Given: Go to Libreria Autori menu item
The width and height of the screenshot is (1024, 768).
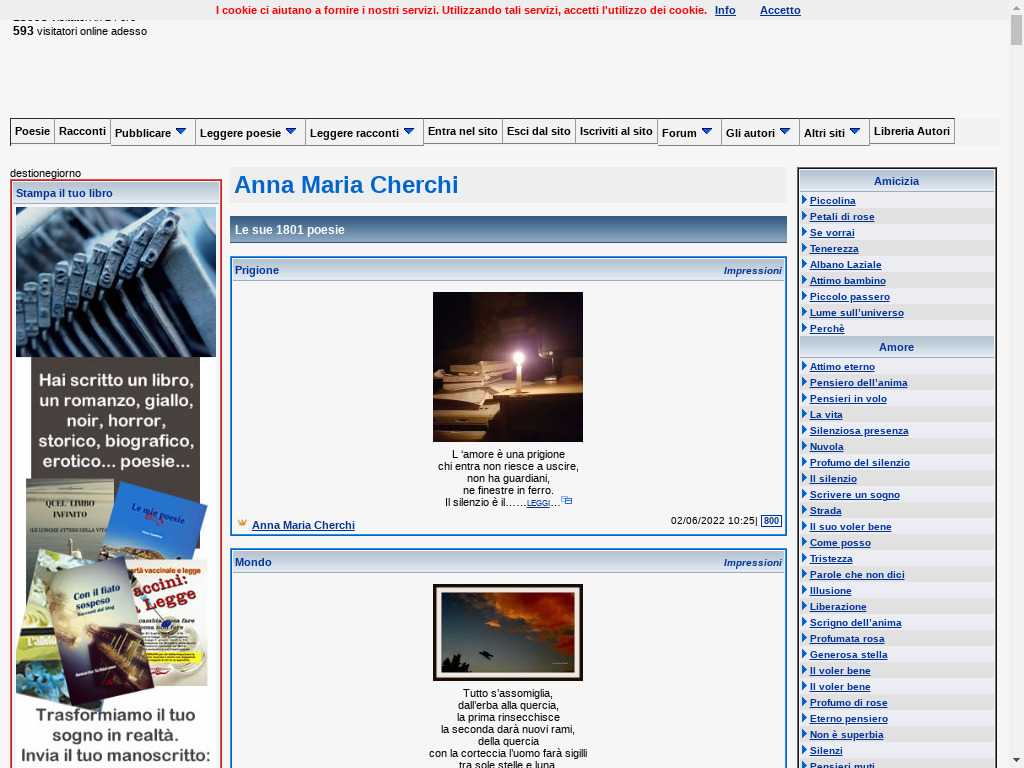Looking at the screenshot, I should 911,131.
